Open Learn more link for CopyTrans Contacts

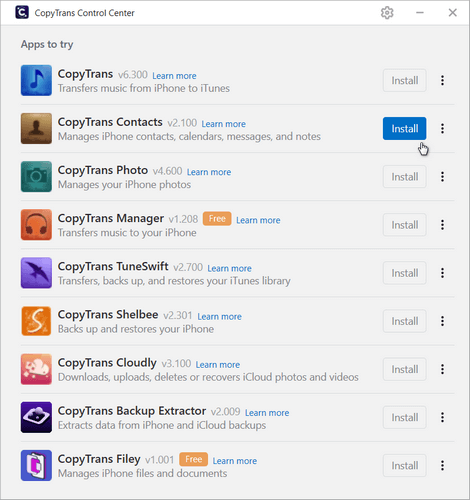coord(223,124)
